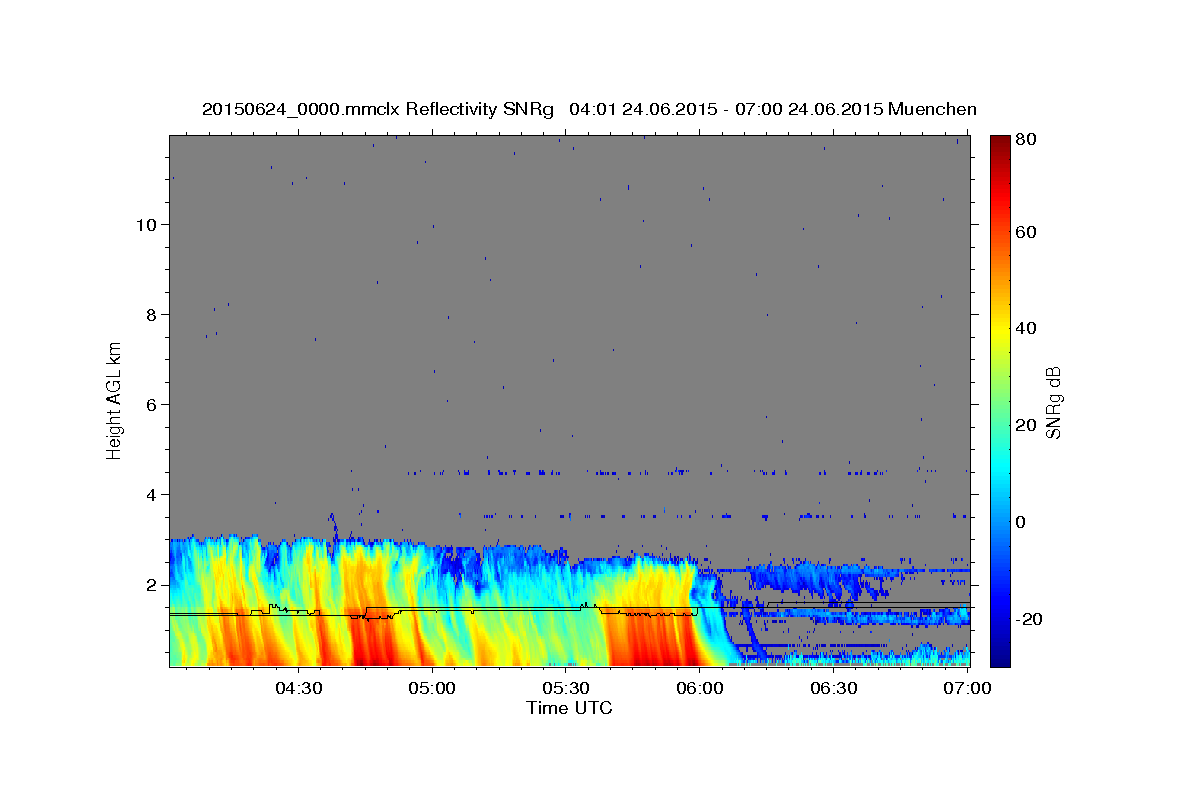The width and height of the screenshot is (1200, 800).
Task: Click the red high-reflectivity band near 05:45
Action: click(x=648, y=640)
